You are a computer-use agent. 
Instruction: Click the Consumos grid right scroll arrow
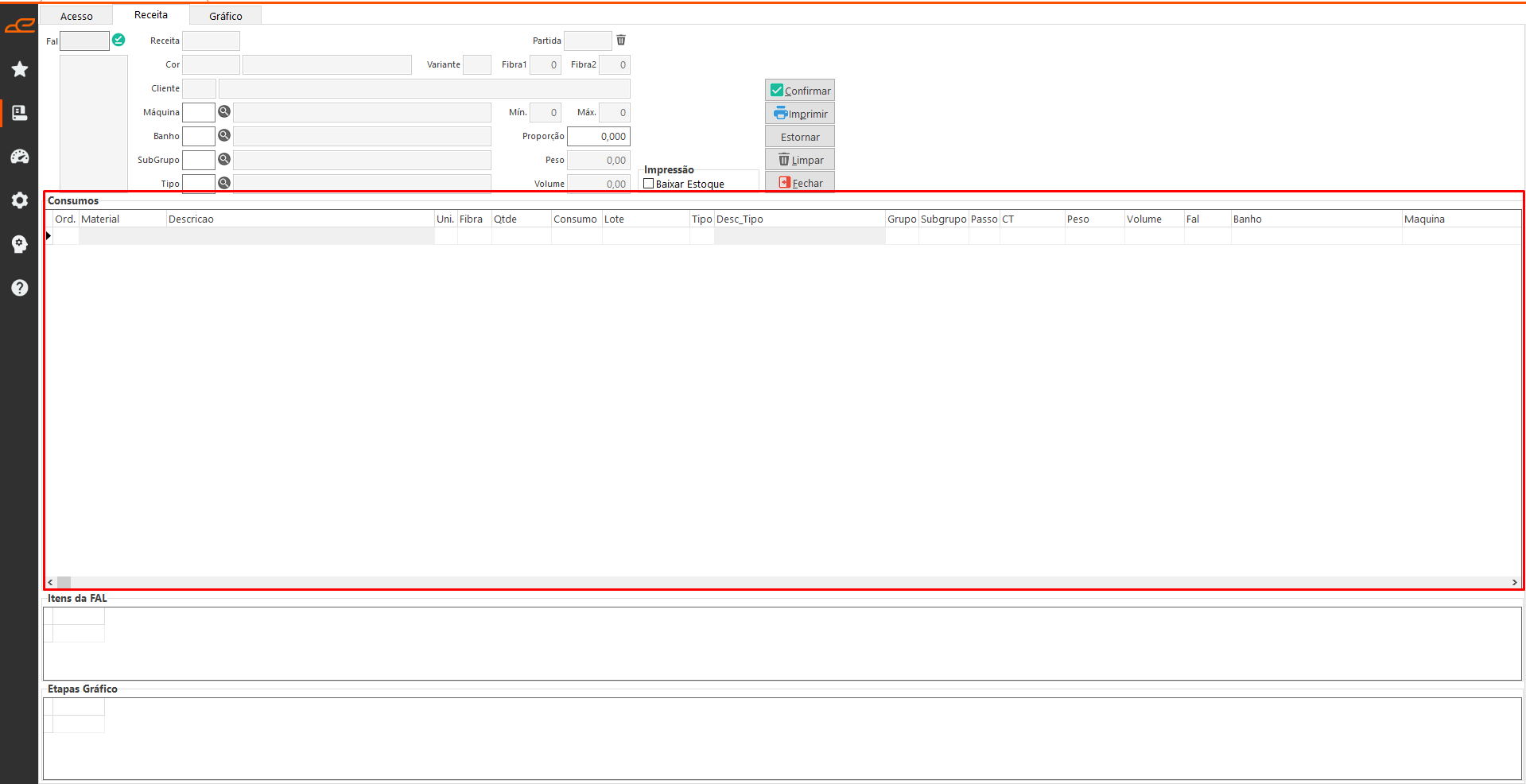1514,582
